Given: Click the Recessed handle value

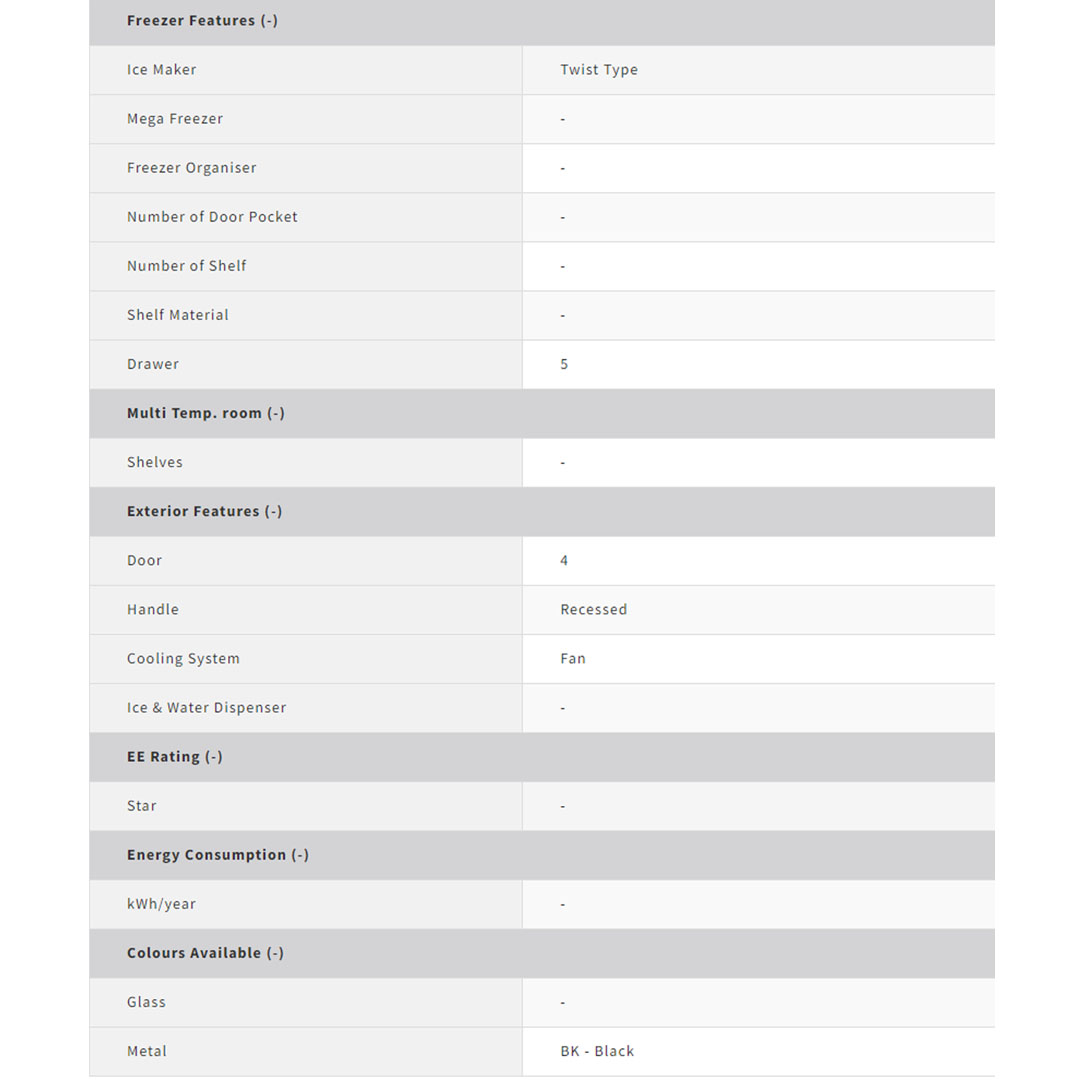Looking at the screenshot, I should [x=594, y=610].
